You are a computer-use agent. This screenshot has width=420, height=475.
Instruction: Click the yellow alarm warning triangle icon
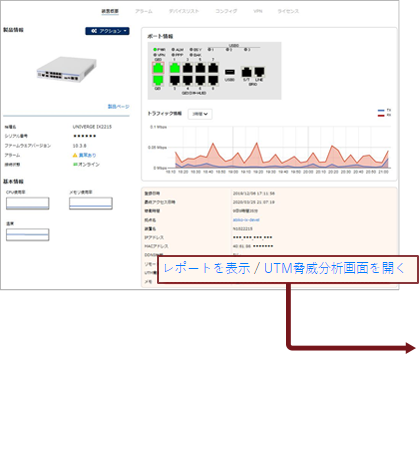click(75, 155)
